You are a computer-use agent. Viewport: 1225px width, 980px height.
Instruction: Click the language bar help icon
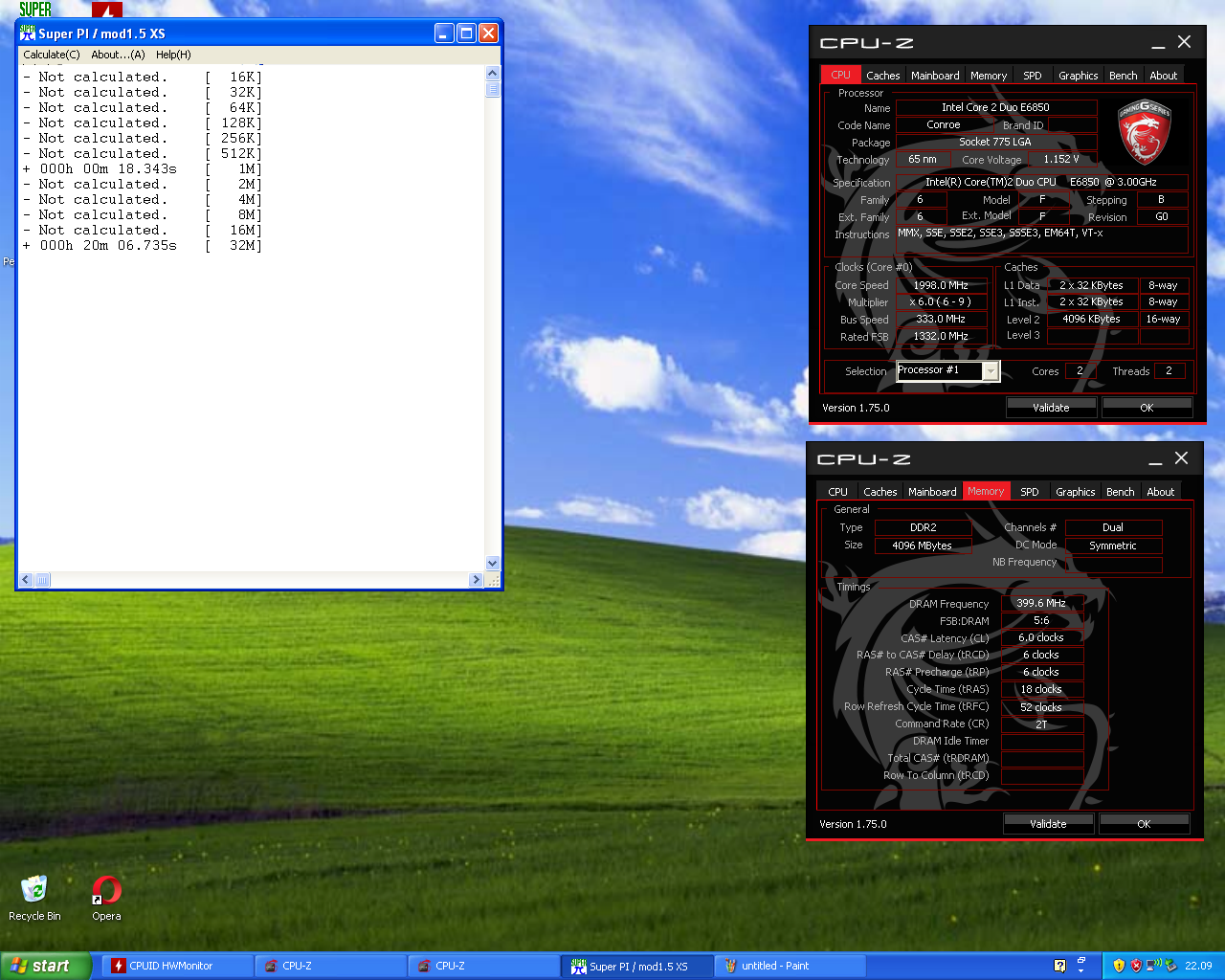click(x=1059, y=966)
